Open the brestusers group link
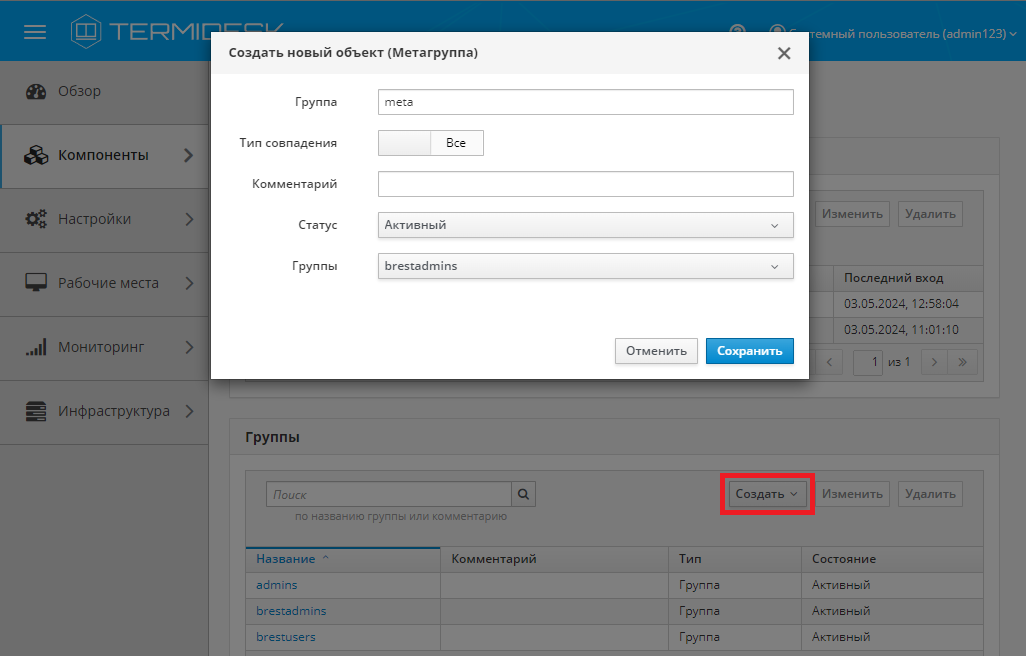 (286, 637)
